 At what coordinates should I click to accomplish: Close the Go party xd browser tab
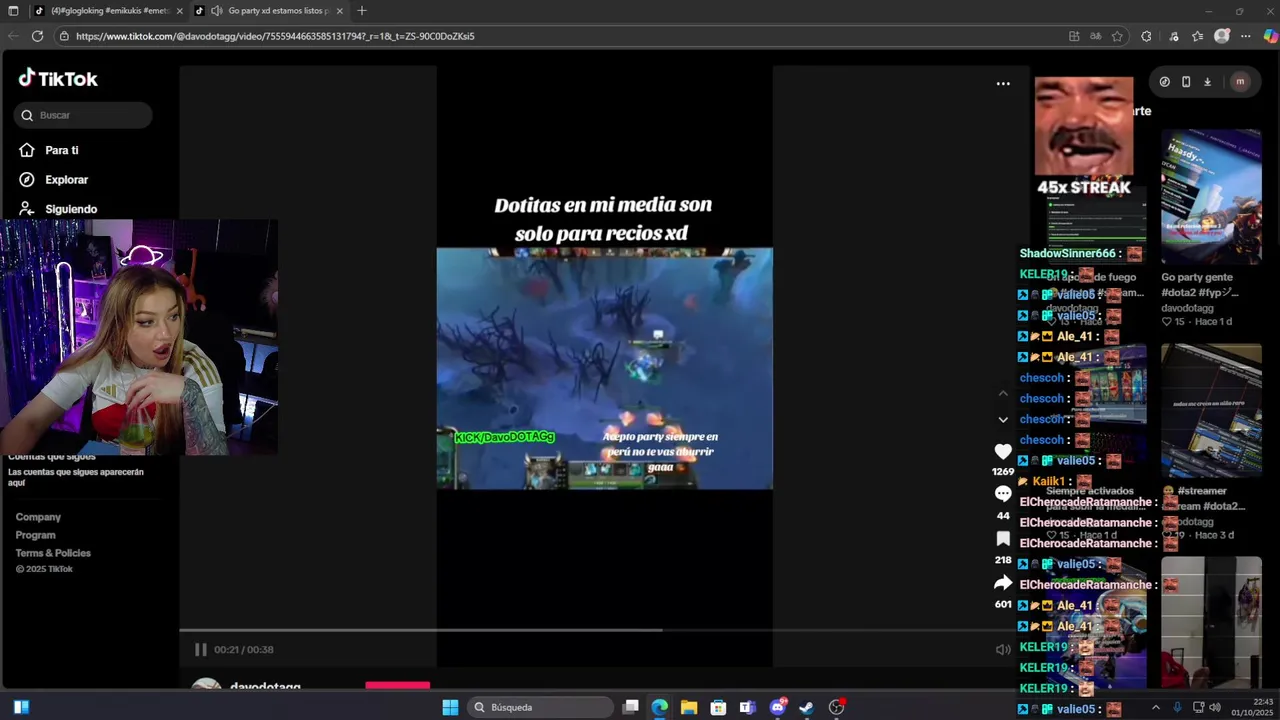pyautogui.click(x=340, y=11)
